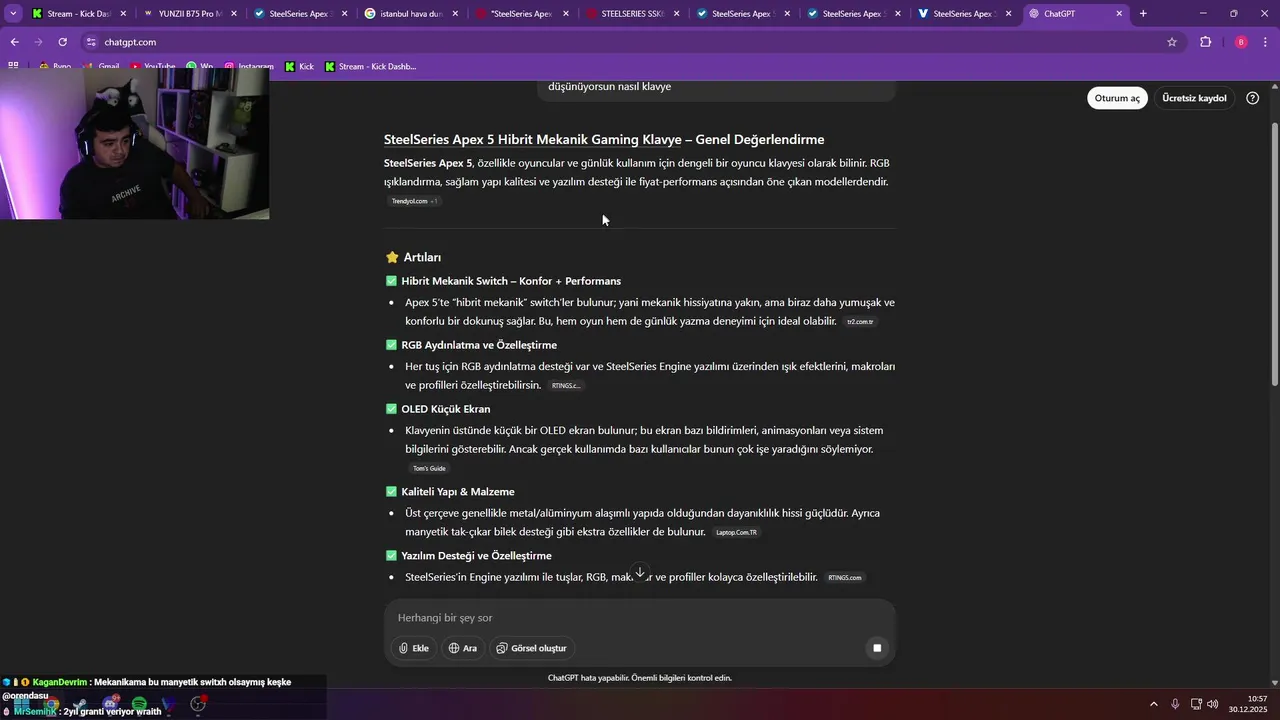
Task: Open the browser extensions menu
Action: (1205, 42)
